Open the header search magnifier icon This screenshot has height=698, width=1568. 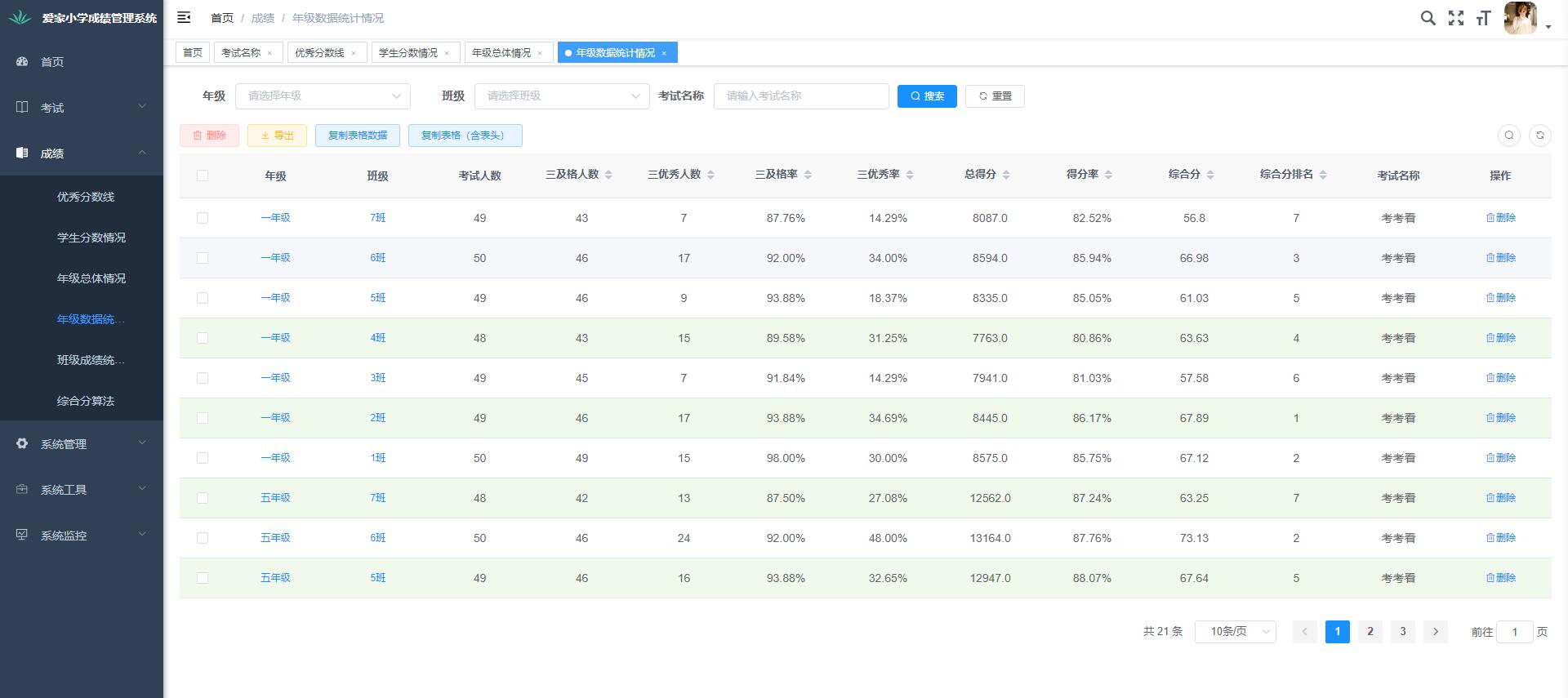(1428, 18)
